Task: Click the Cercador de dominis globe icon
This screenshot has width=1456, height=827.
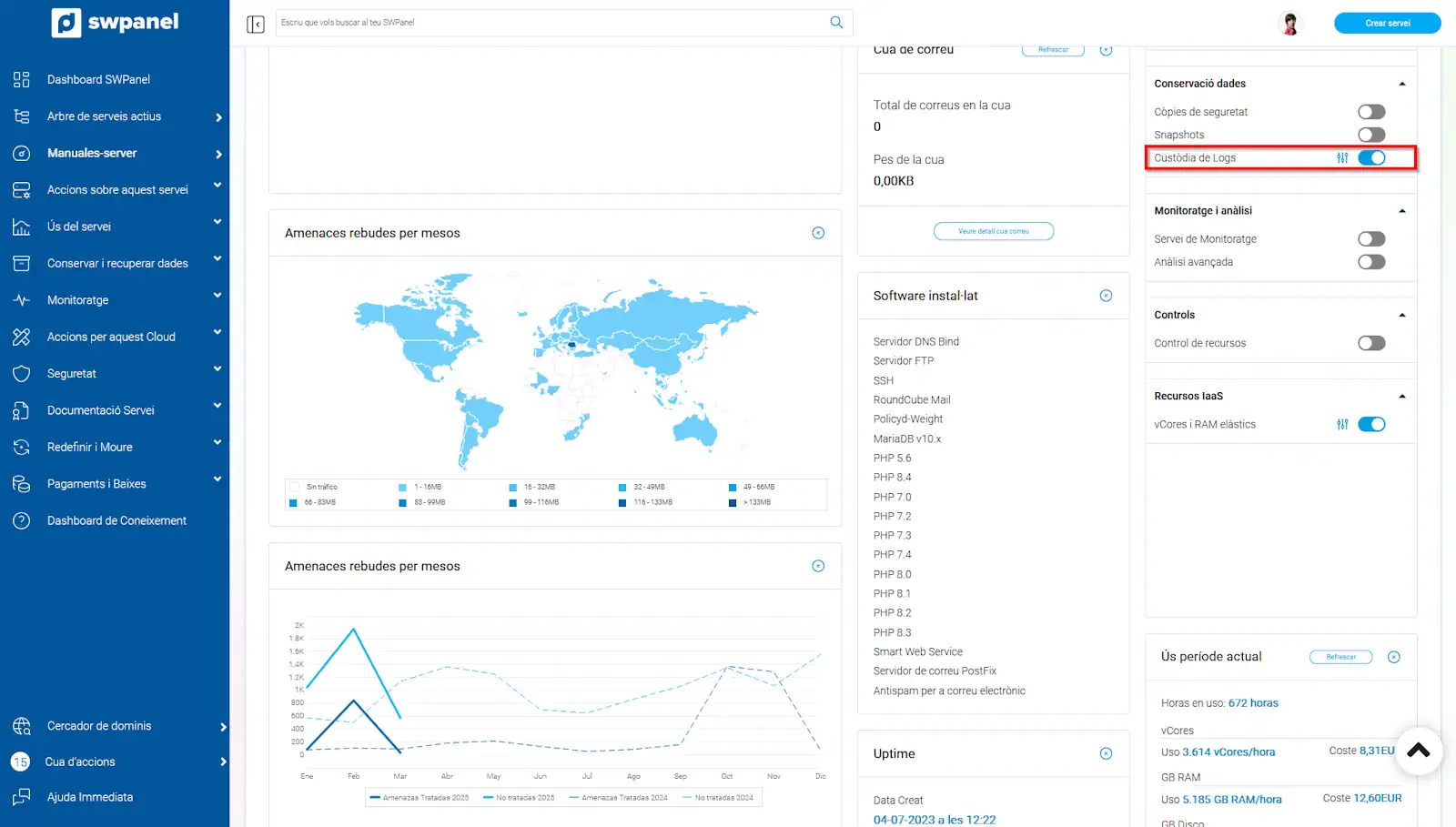Action: click(22, 726)
